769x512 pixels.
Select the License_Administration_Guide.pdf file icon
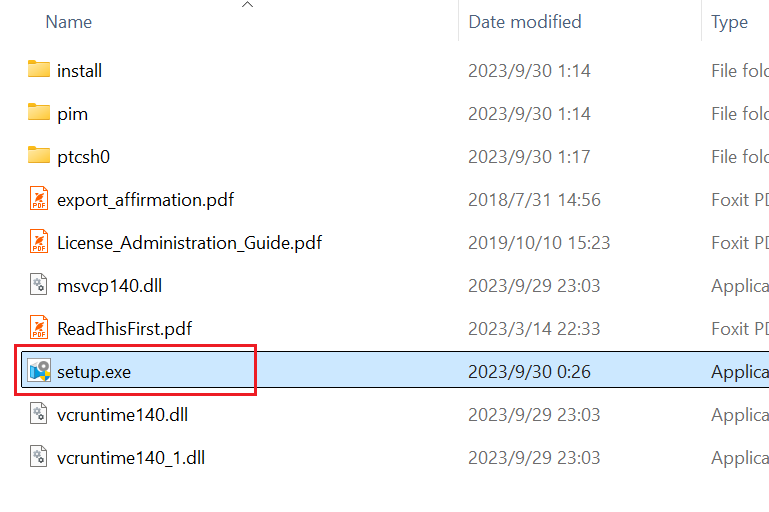[39, 242]
